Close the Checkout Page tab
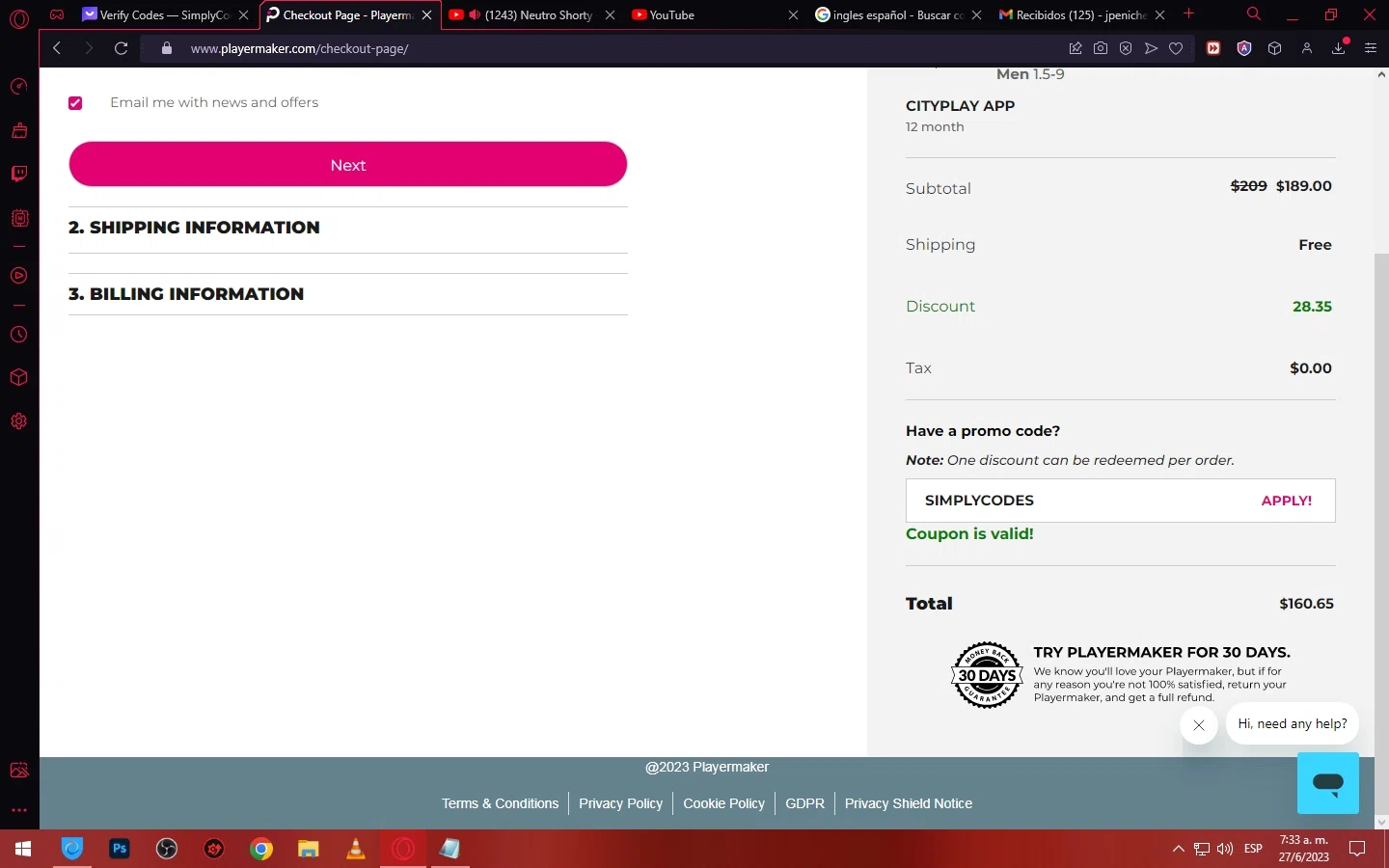1389x868 pixels. coord(427,15)
